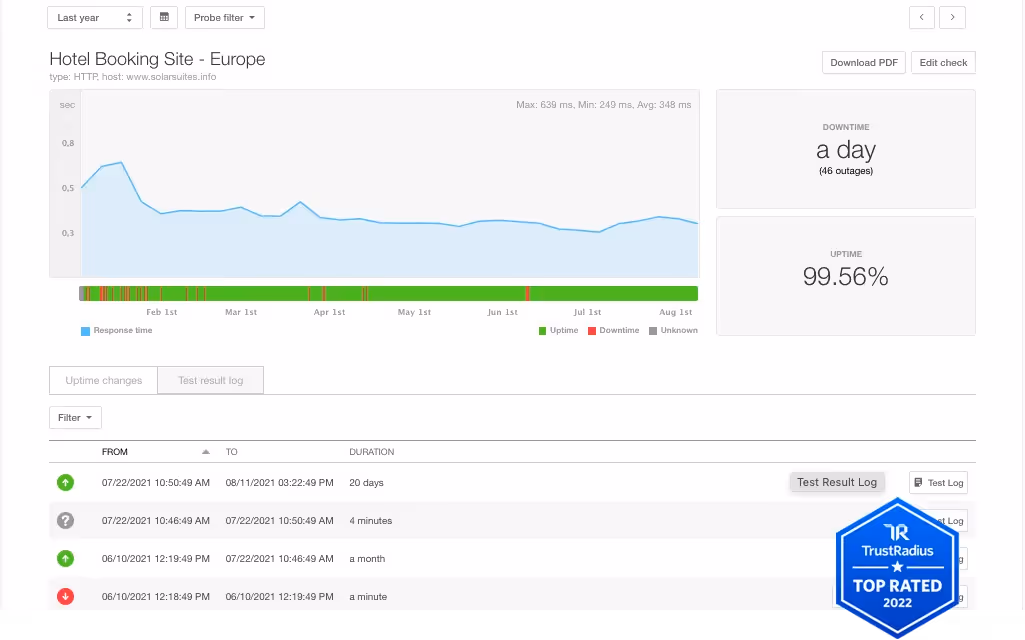Select the 07/22/2021 10:46:49 AM from cell
This screenshot has width=1025, height=640.
[x=156, y=521]
